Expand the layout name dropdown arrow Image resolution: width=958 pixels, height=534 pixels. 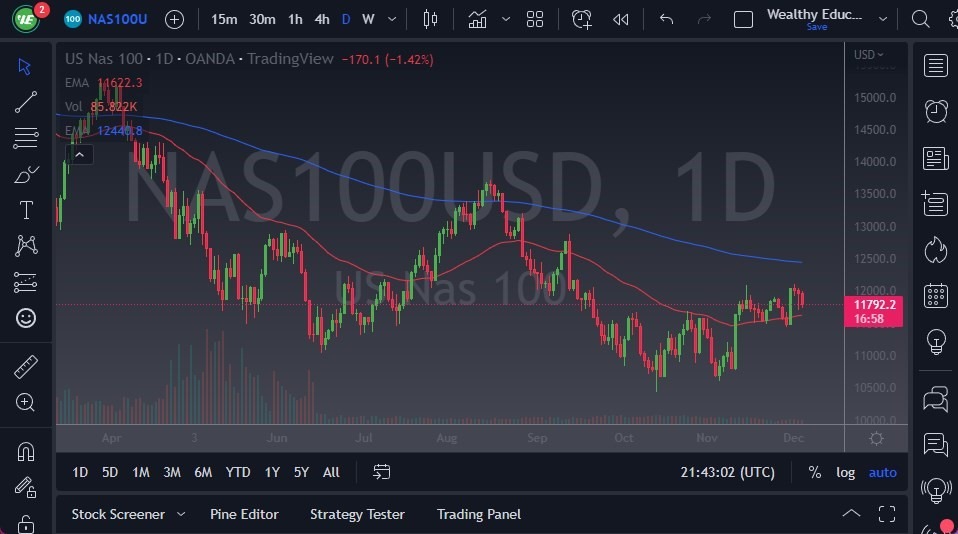883,20
